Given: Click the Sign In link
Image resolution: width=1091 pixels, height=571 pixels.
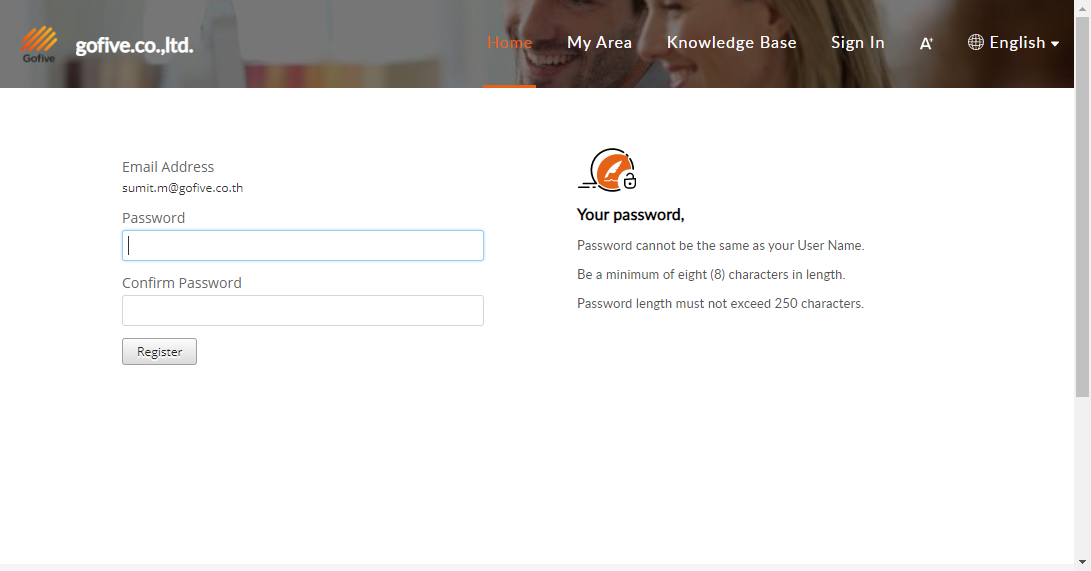Looking at the screenshot, I should point(857,42).
